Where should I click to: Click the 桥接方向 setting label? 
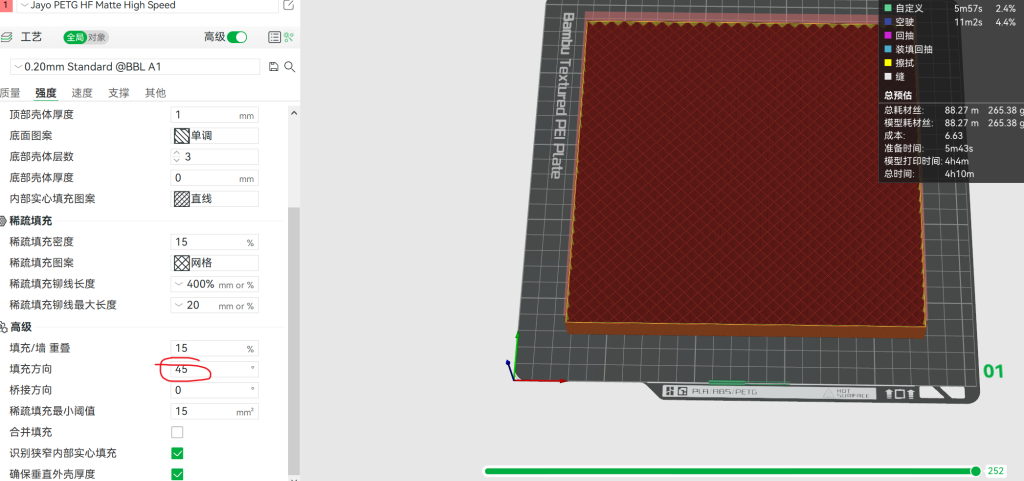point(31,390)
